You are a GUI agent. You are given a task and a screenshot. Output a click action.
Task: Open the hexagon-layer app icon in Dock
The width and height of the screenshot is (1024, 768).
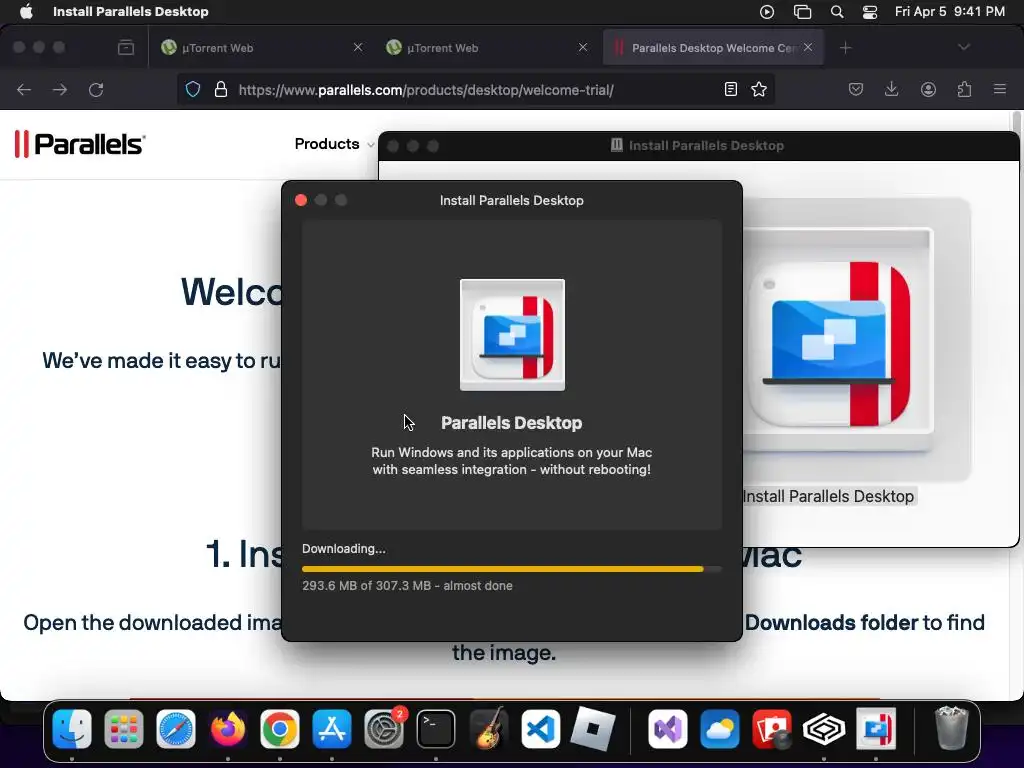pos(824,729)
